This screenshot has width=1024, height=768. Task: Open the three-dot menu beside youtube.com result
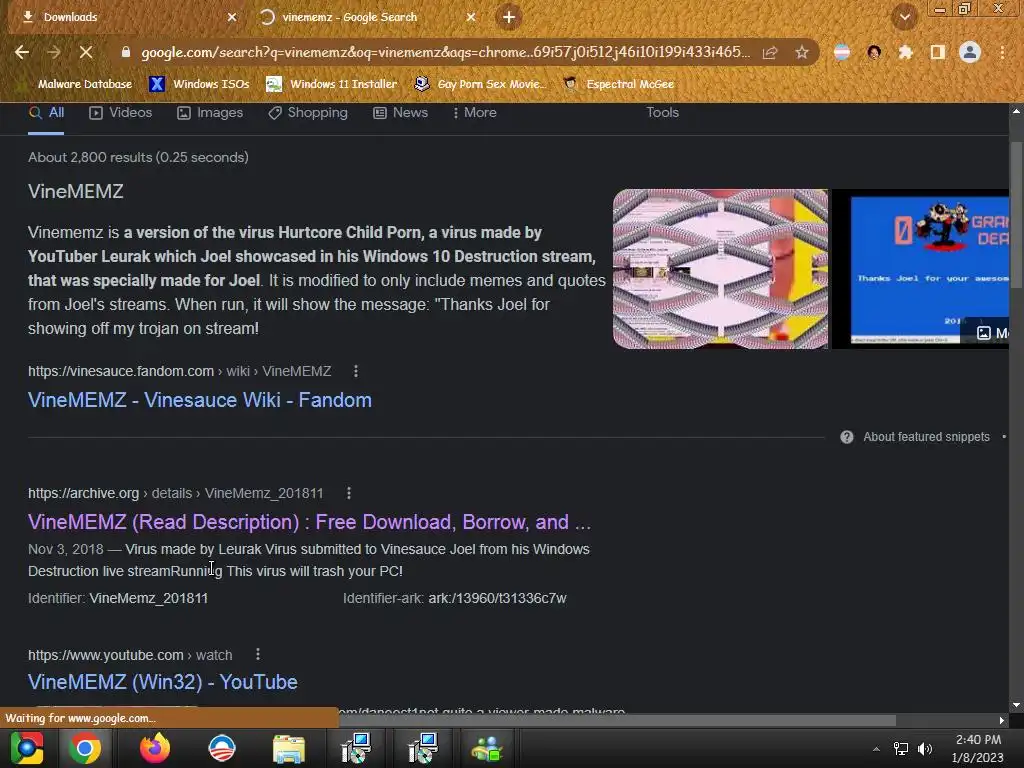[258, 654]
